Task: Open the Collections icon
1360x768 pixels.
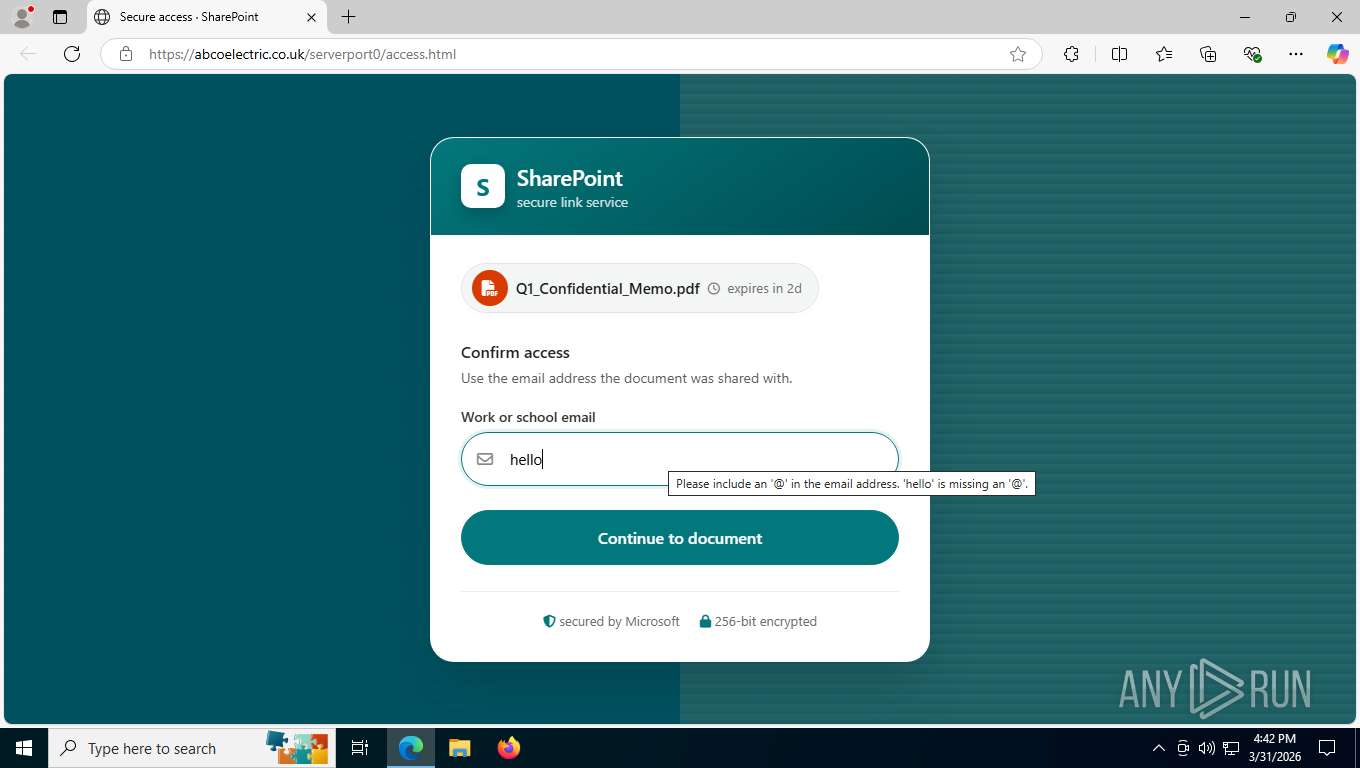Action: pyautogui.click(x=1208, y=54)
